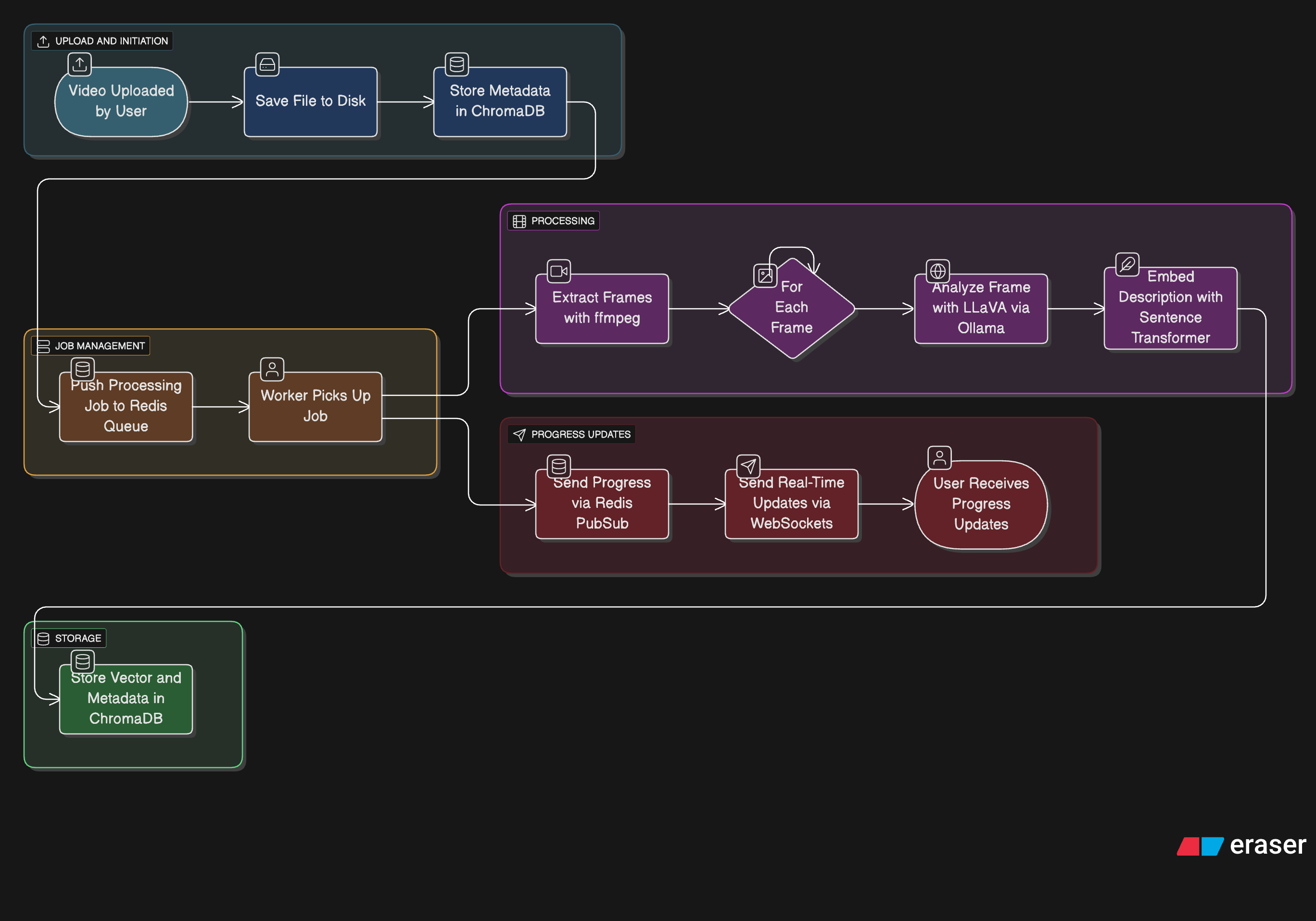Screen dimensions: 1316x921
Task: Click paper plane icon on Send Real-Time Updates
Action: (x=748, y=467)
